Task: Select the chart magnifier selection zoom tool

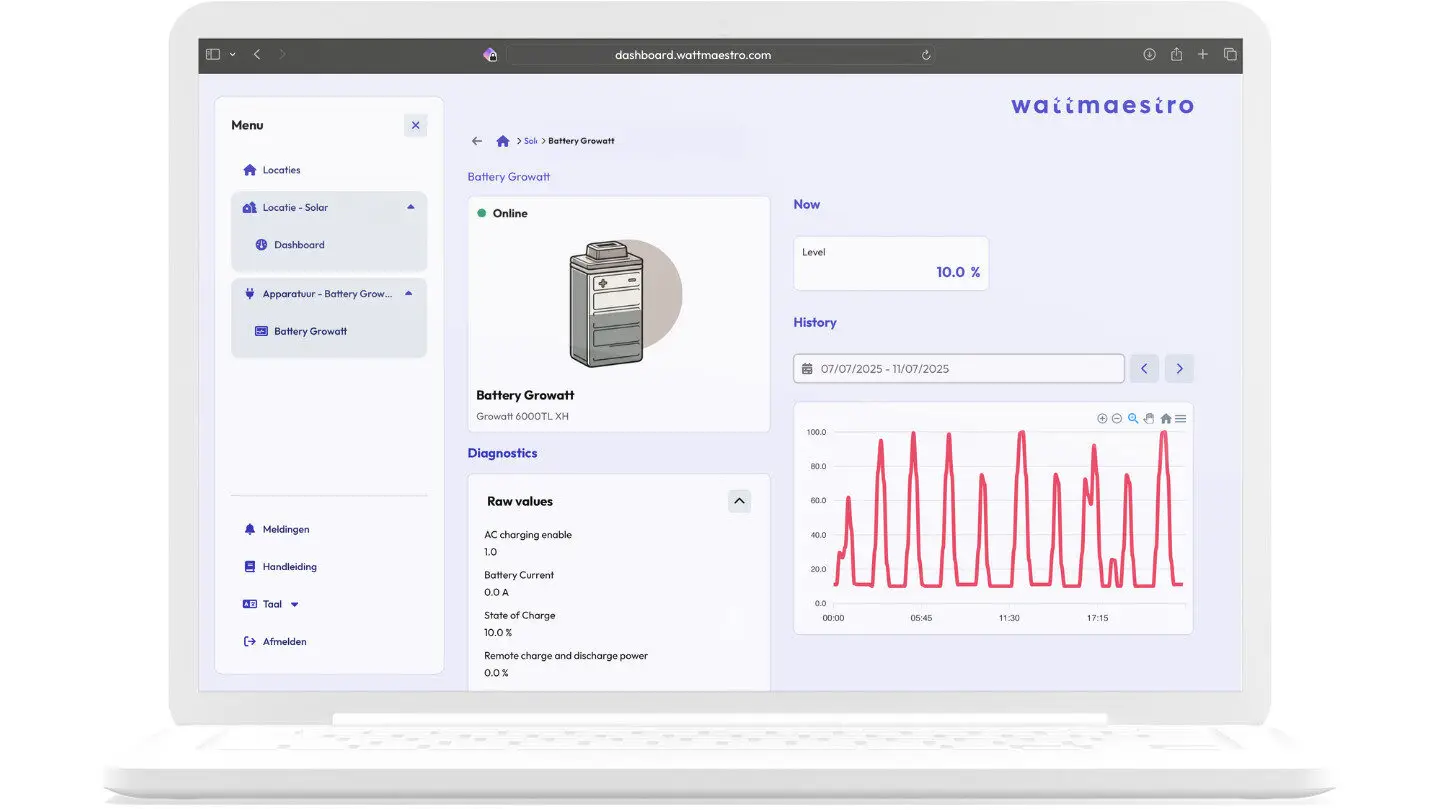Action: tap(1133, 419)
